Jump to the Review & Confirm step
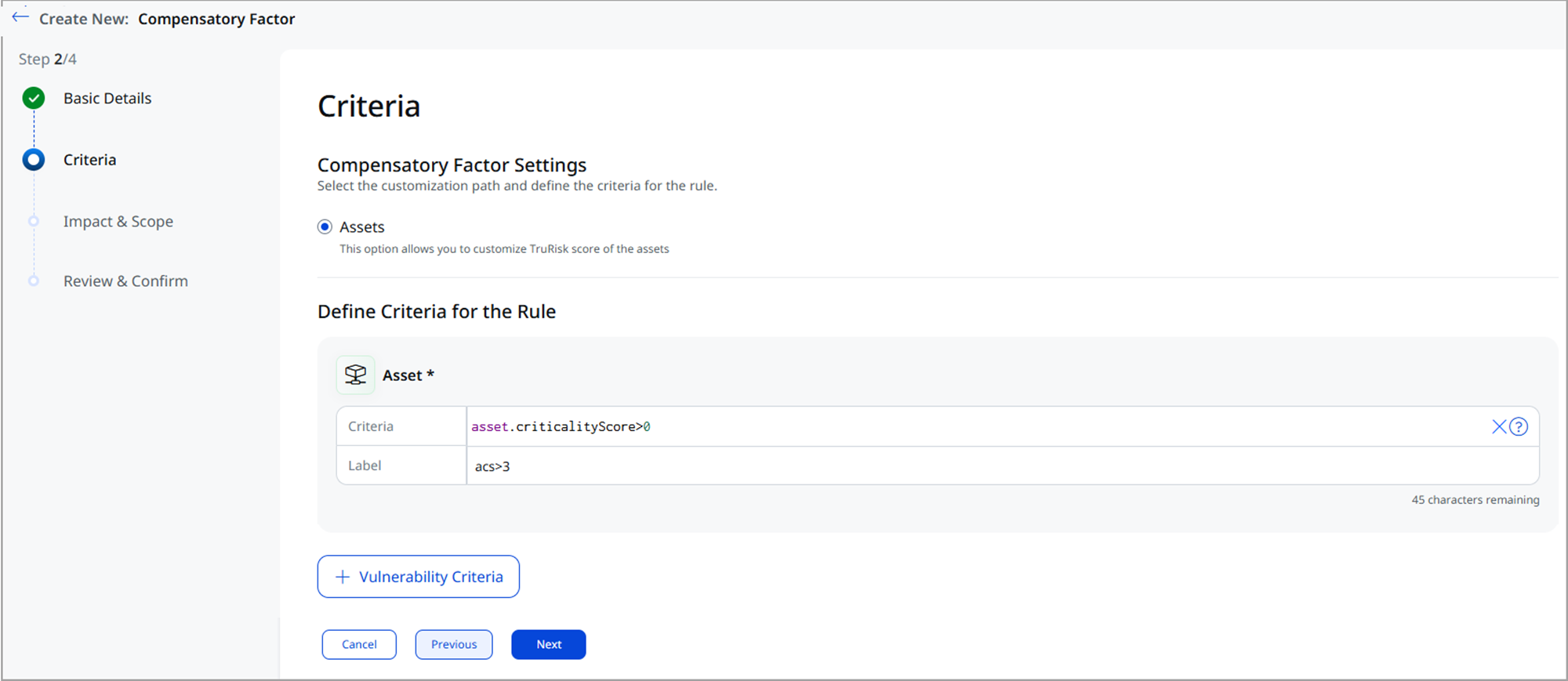Screen dimensions: 1568x681 tap(125, 281)
